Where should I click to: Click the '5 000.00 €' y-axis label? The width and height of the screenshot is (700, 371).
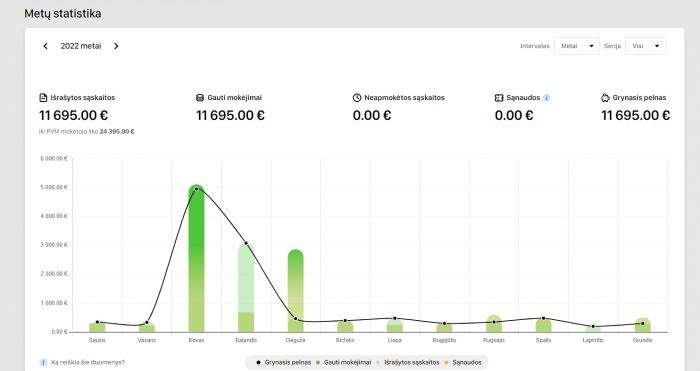(x=54, y=188)
